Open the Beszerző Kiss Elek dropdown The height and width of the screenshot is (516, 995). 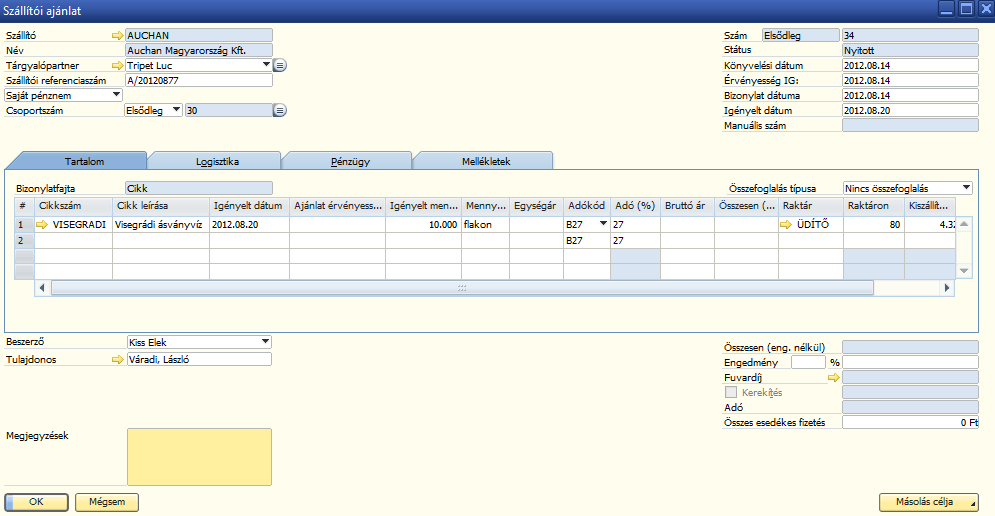pos(265,341)
